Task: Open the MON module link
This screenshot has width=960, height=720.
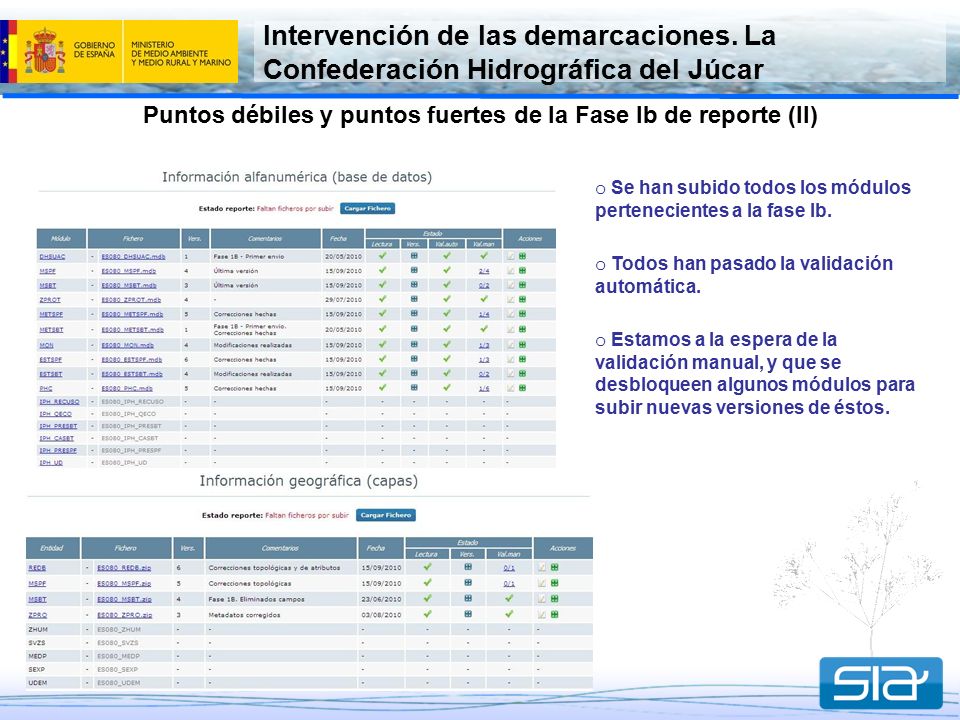Action: (x=47, y=345)
